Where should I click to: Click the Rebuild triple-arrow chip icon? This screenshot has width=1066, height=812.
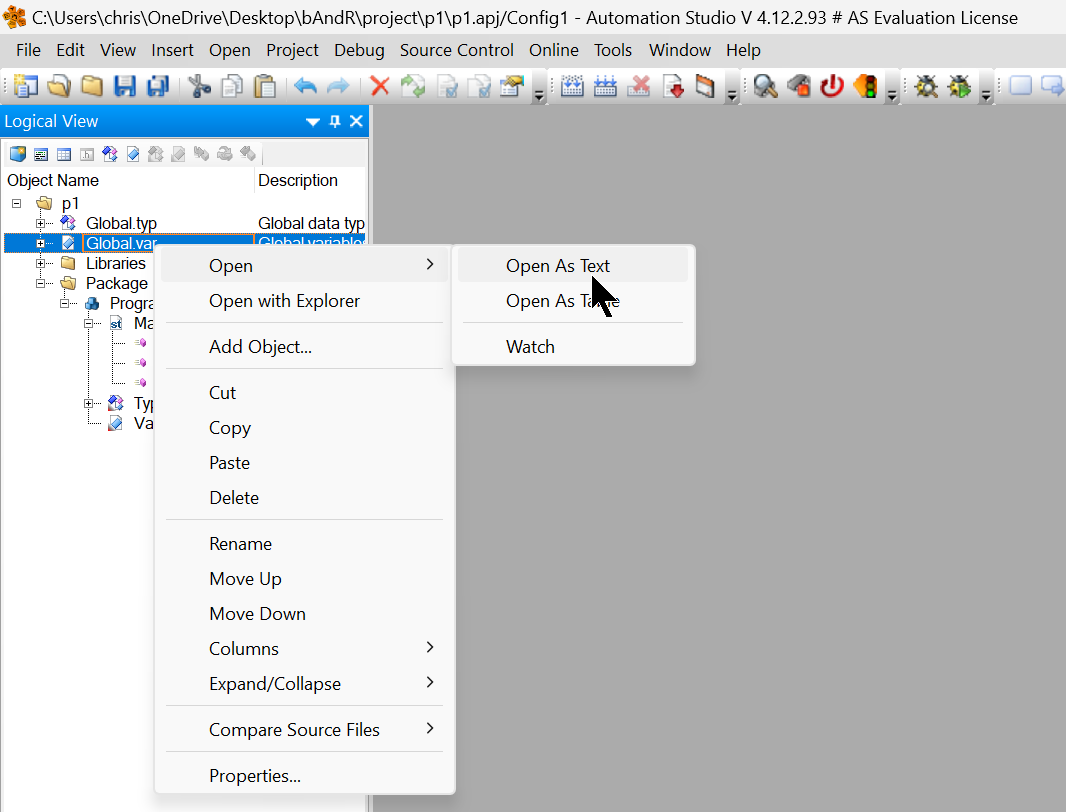coord(605,86)
